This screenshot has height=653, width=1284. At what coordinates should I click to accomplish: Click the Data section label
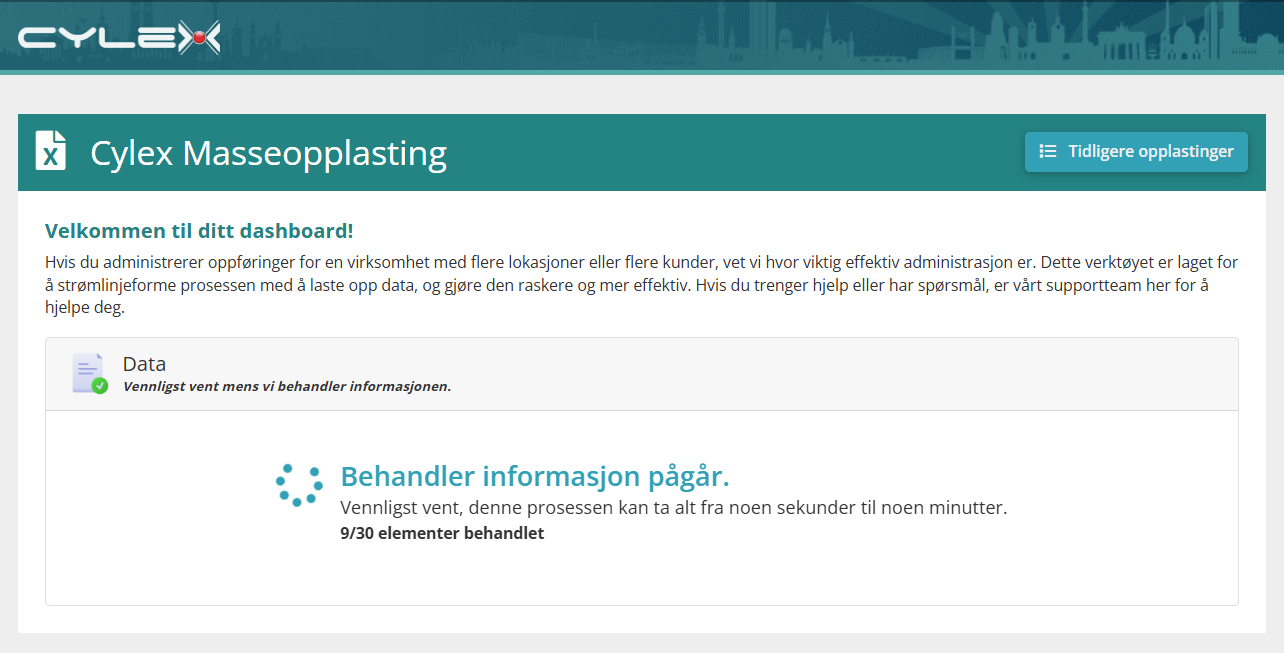point(144,364)
